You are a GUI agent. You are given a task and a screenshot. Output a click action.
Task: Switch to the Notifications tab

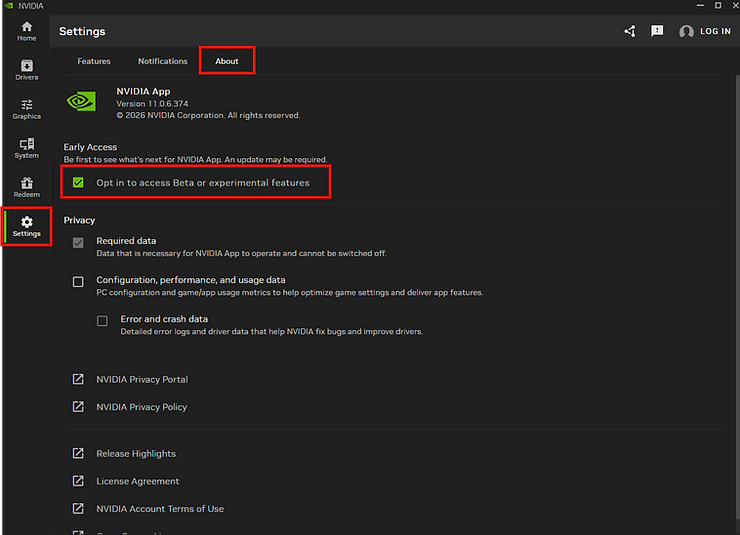point(162,61)
